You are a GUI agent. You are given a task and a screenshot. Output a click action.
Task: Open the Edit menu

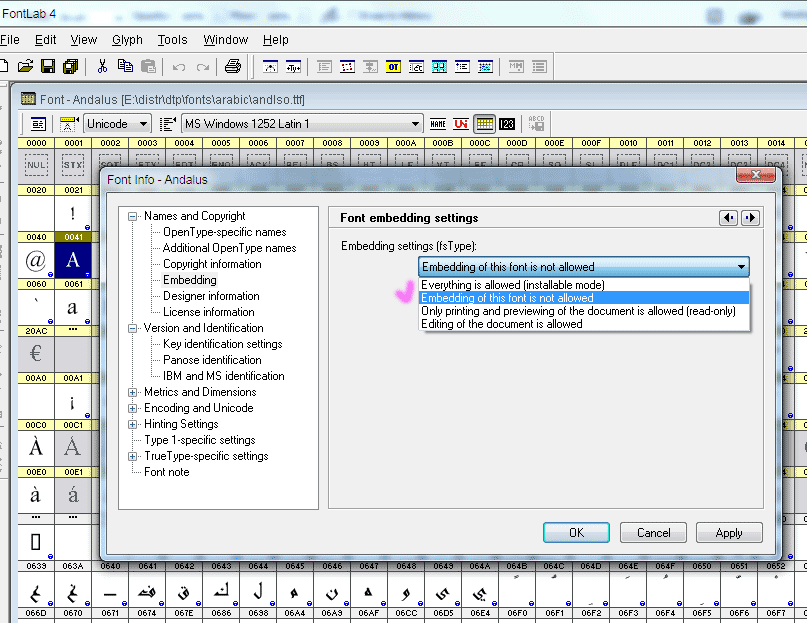tap(45, 40)
